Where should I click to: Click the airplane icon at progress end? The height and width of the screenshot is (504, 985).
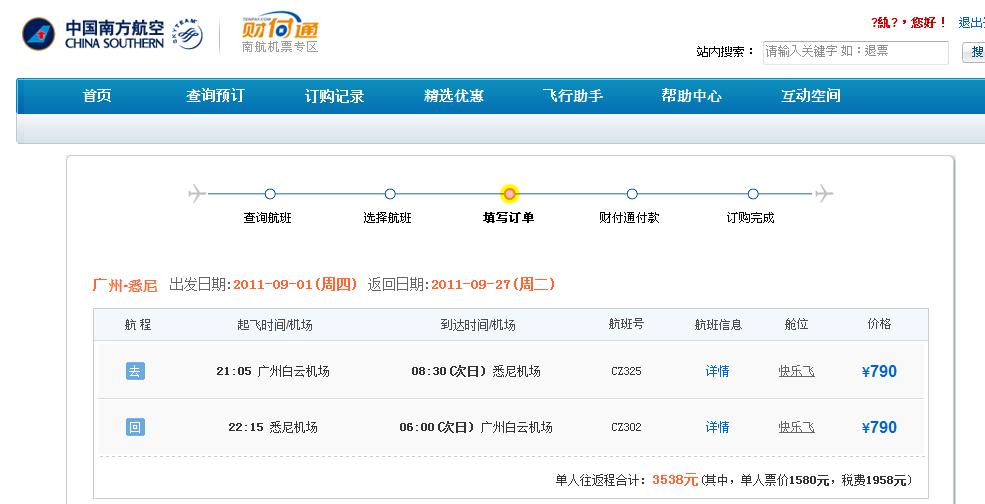pyautogui.click(x=824, y=193)
